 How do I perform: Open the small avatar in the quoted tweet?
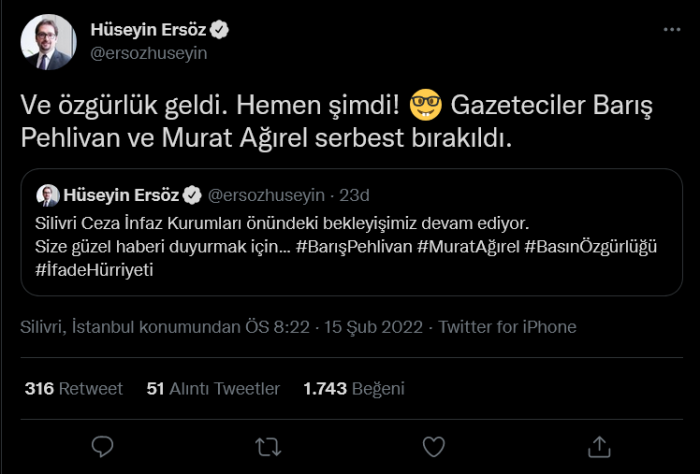[x=47, y=194]
